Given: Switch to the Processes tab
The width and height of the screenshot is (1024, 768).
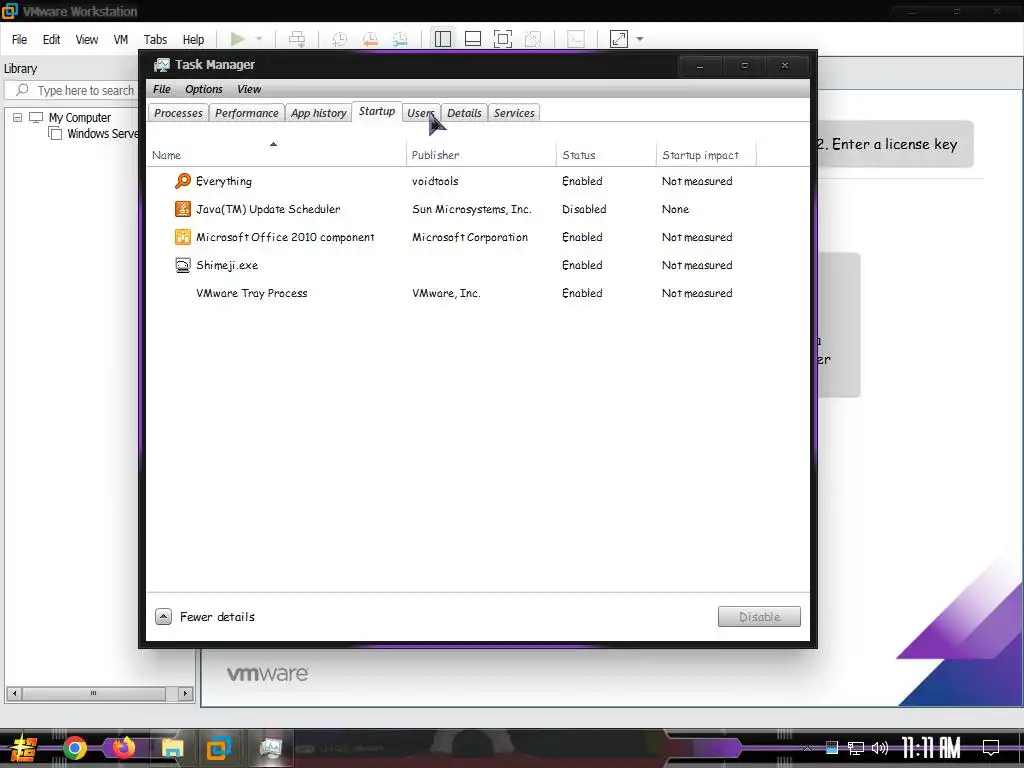Looking at the screenshot, I should click(178, 113).
